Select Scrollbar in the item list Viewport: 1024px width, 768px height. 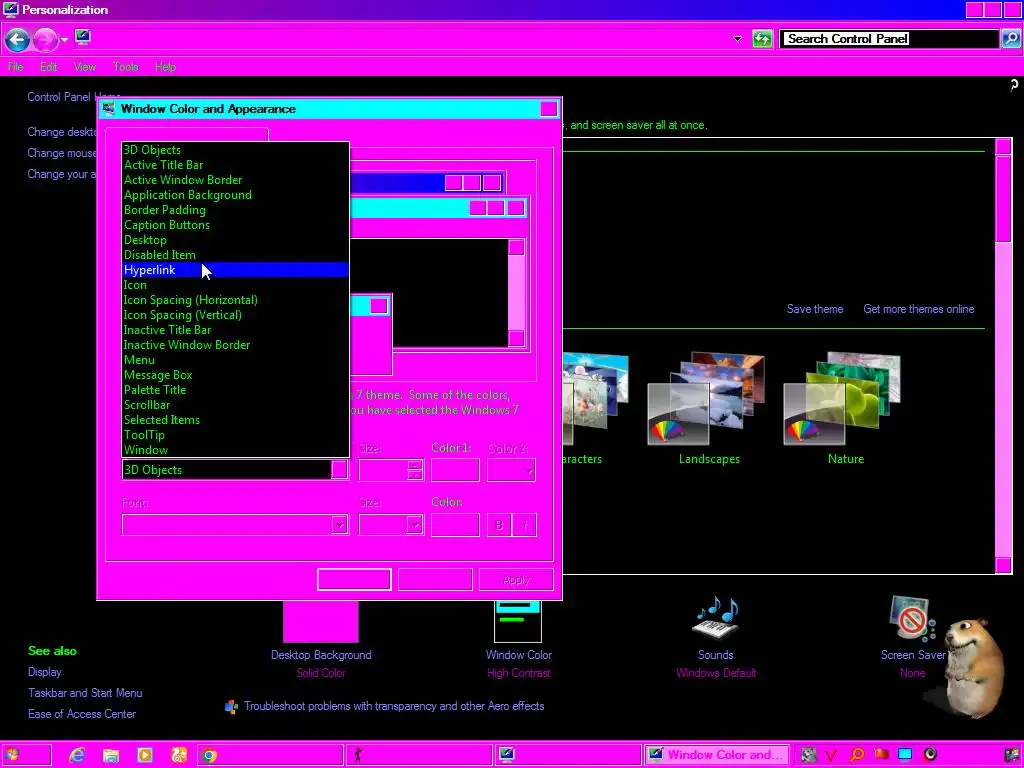coord(235,406)
